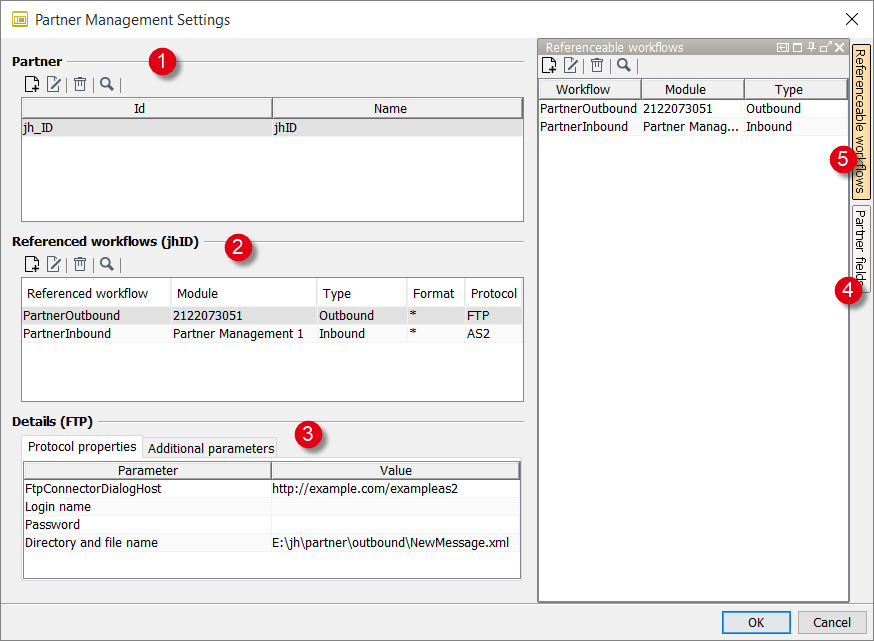Click the Login name value field

point(395,506)
